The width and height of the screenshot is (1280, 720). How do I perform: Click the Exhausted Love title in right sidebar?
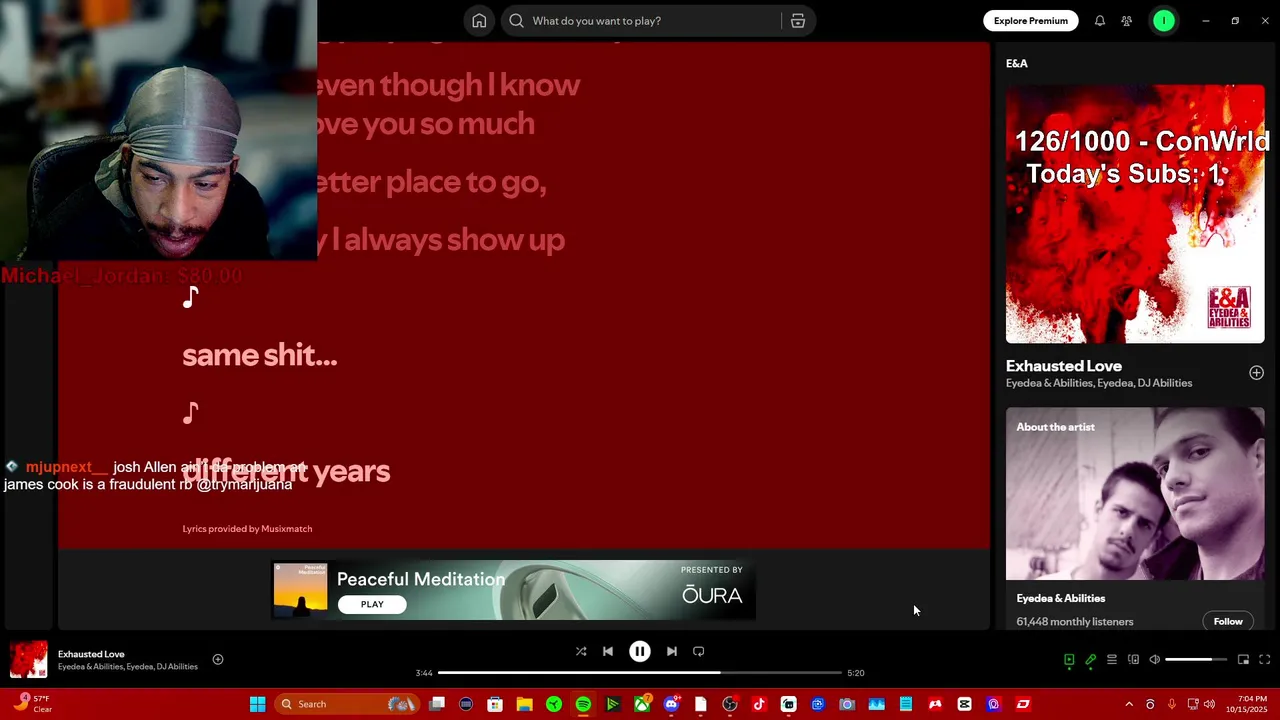click(x=1064, y=366)
